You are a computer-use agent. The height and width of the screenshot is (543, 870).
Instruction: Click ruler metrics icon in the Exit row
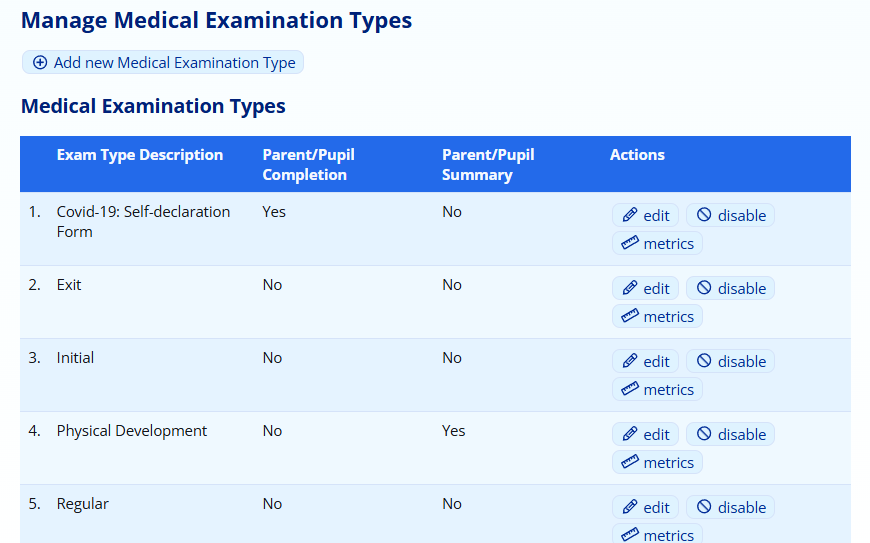coord(629,316)
